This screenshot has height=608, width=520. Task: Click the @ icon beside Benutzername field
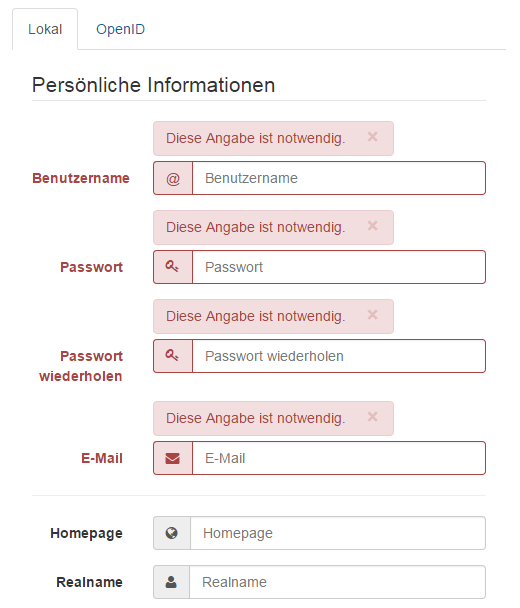tap(173, 178)
